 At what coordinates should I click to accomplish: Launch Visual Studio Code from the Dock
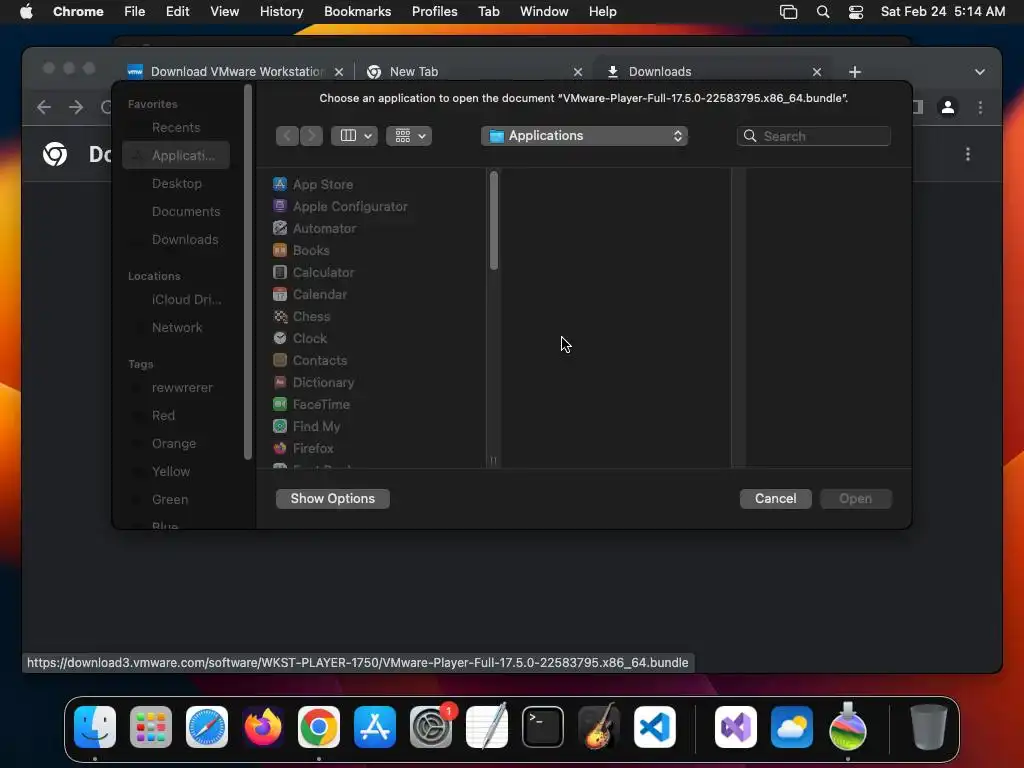655,727
